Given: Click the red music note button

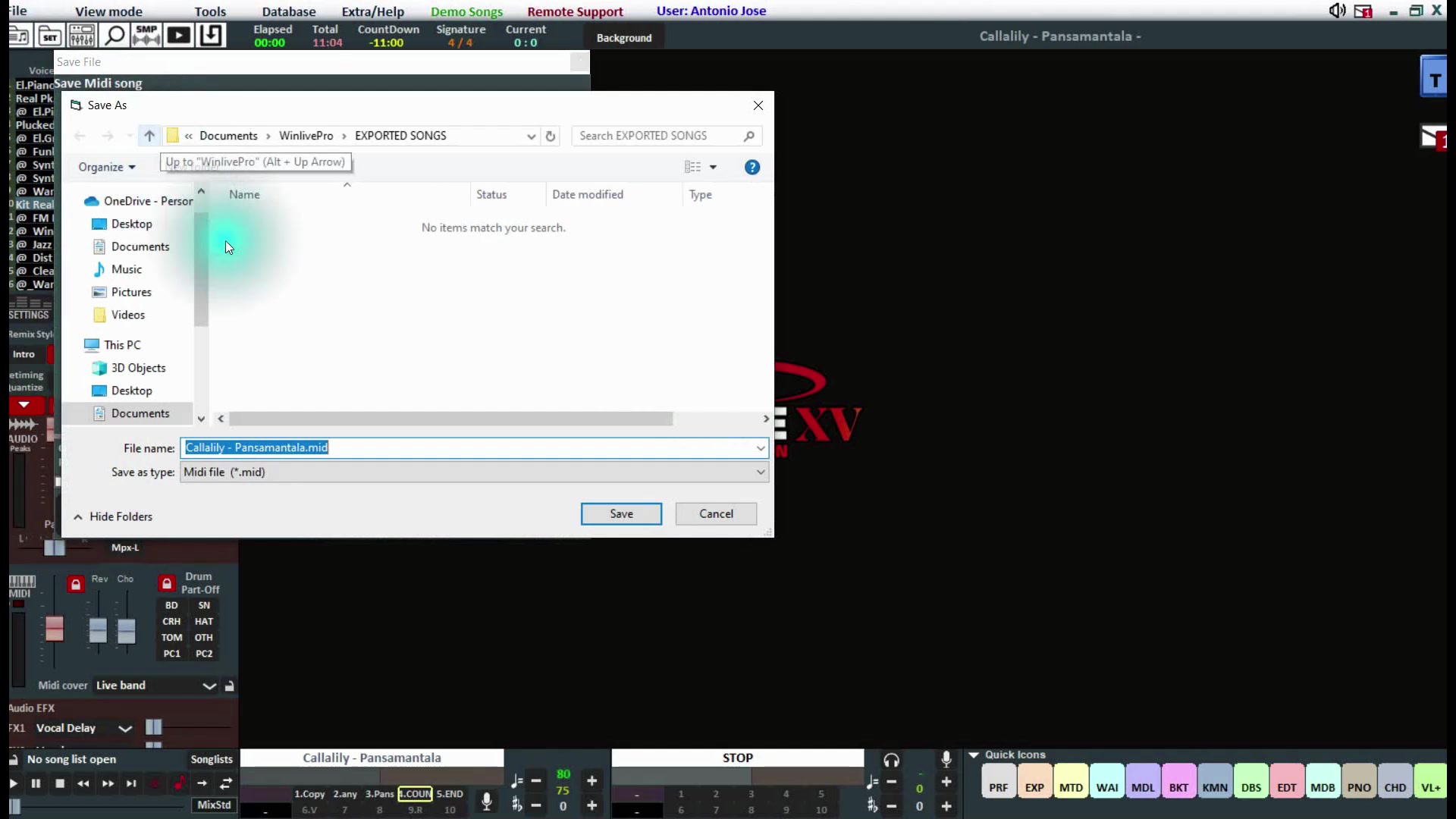Looking at the screenshot, I should tap(179, 784).
